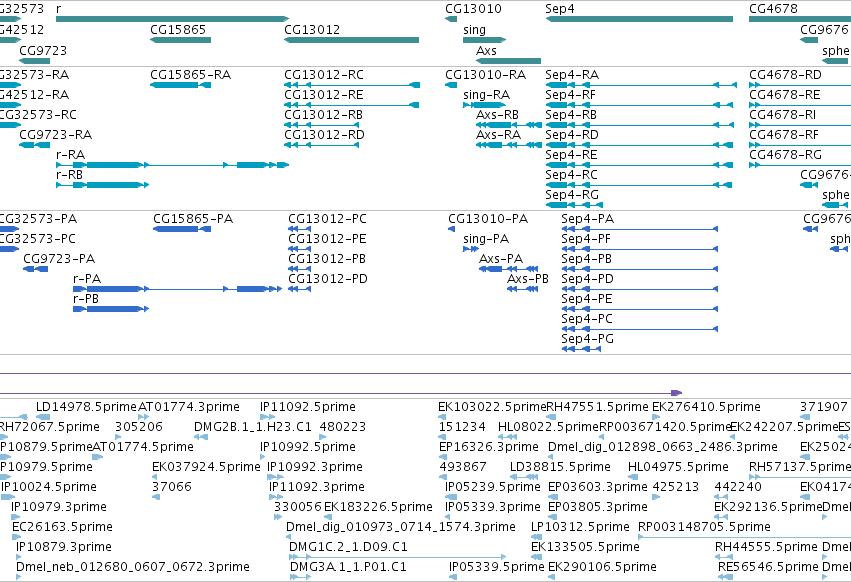This screenshot has width=851, height=582.
Task: Select transcript Sep4-RG
Action: [574, 205]
